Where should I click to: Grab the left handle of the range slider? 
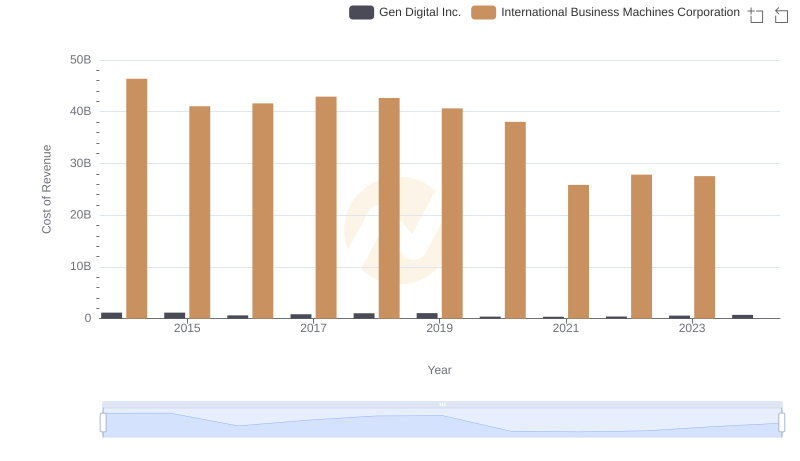103,423
